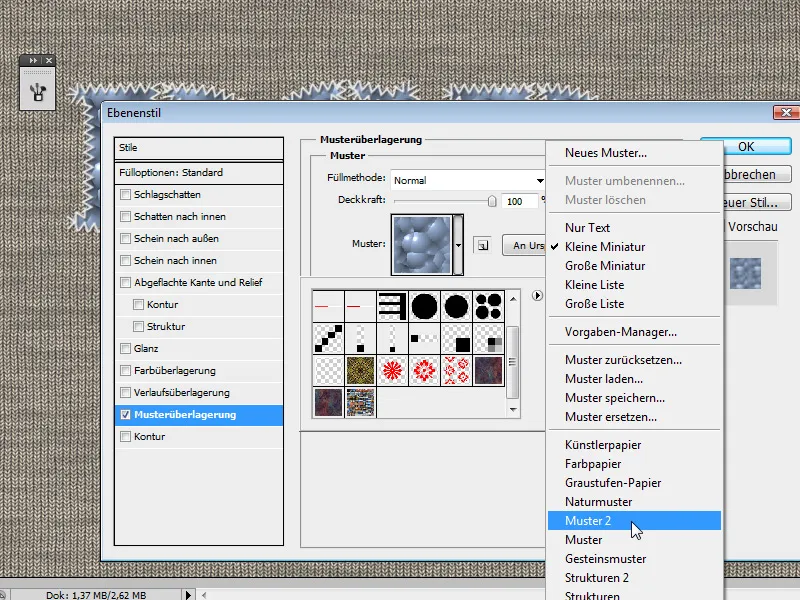The height and width of the screenshot is (600, 800).
Task: Click the Deckkraft opacity slider handle
Action: point(492,201)
